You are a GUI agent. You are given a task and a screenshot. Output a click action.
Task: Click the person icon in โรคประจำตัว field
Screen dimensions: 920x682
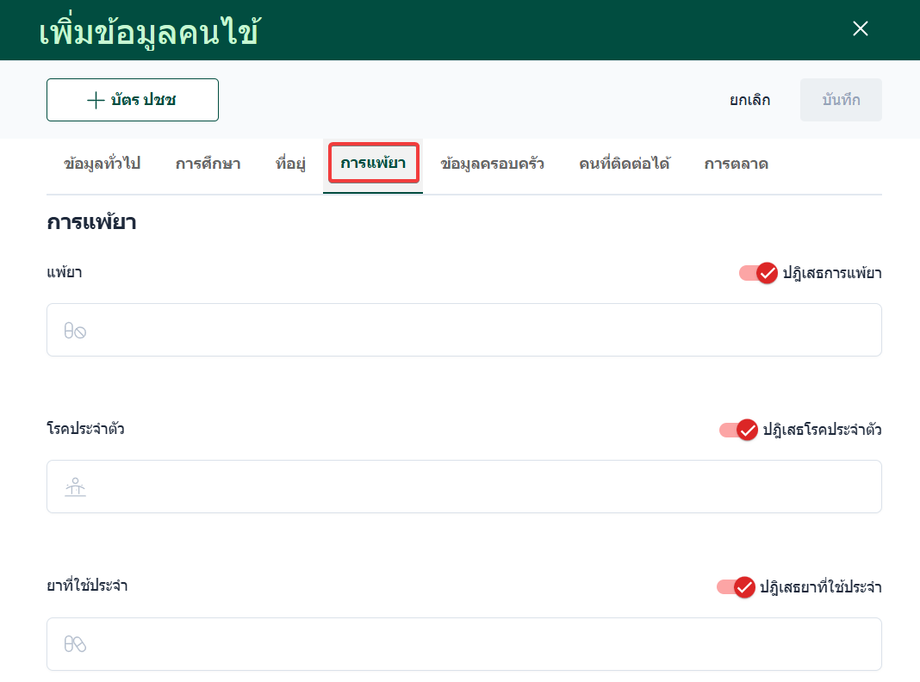click(75, 487)
